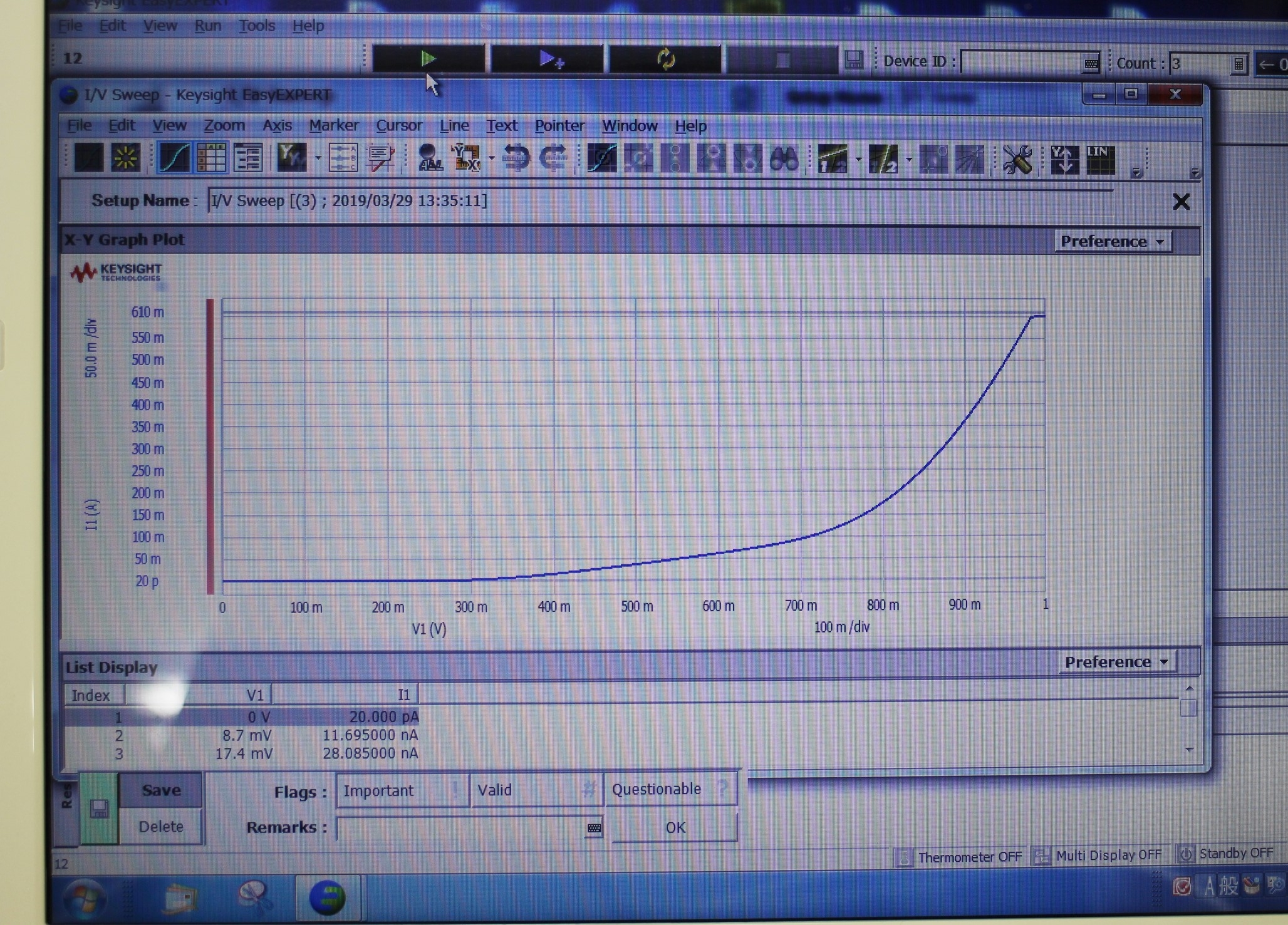Open the Windows Start button
The width and height of the screenshot is (1288, 925).
[85, 899]
